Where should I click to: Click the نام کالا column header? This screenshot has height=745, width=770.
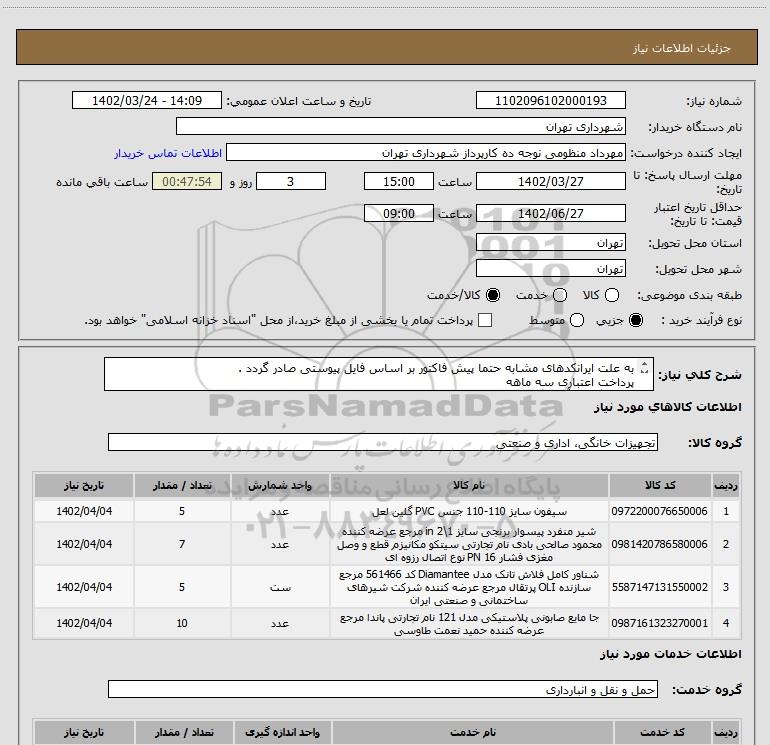(469, 485)
